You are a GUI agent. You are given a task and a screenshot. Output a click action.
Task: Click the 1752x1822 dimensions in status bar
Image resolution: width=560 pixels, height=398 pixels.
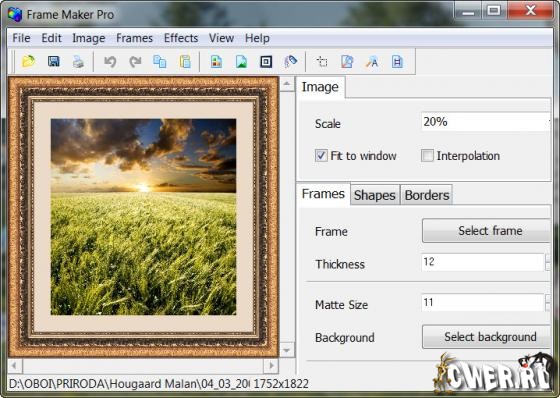pyautogui.click(x=281, y=384)
